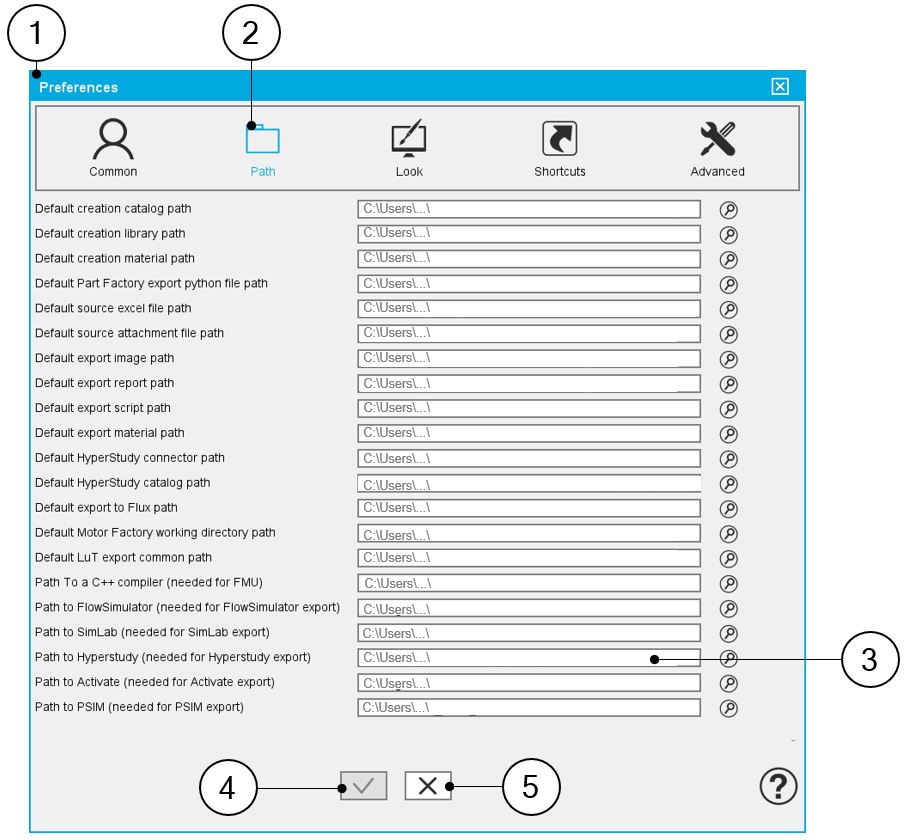
Task: Browse for default export image path
Action: [728, 359]
